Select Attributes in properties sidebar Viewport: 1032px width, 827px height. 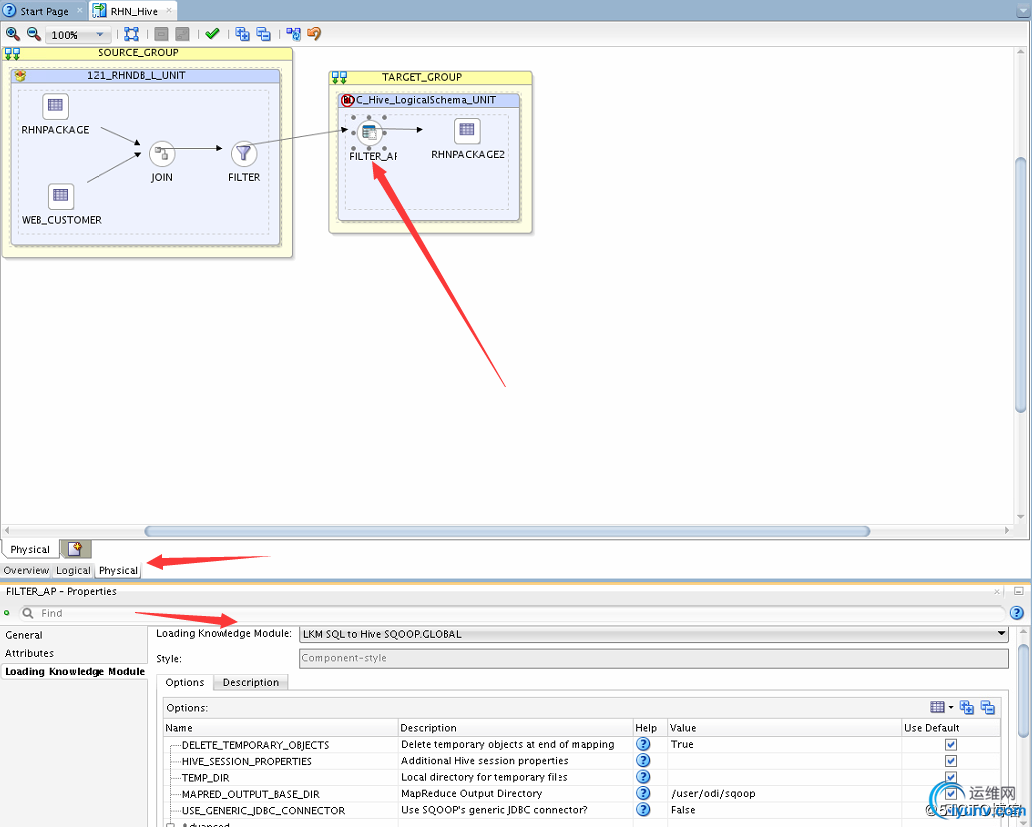click(30, 653)
